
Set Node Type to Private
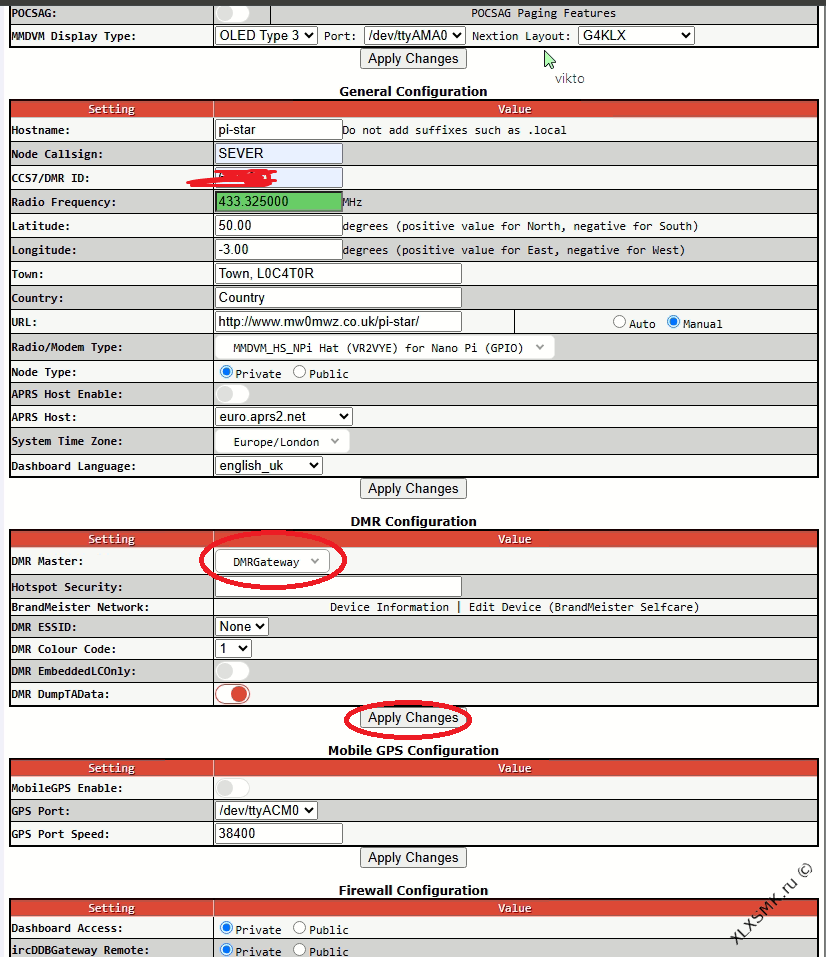tap(226, 372)
